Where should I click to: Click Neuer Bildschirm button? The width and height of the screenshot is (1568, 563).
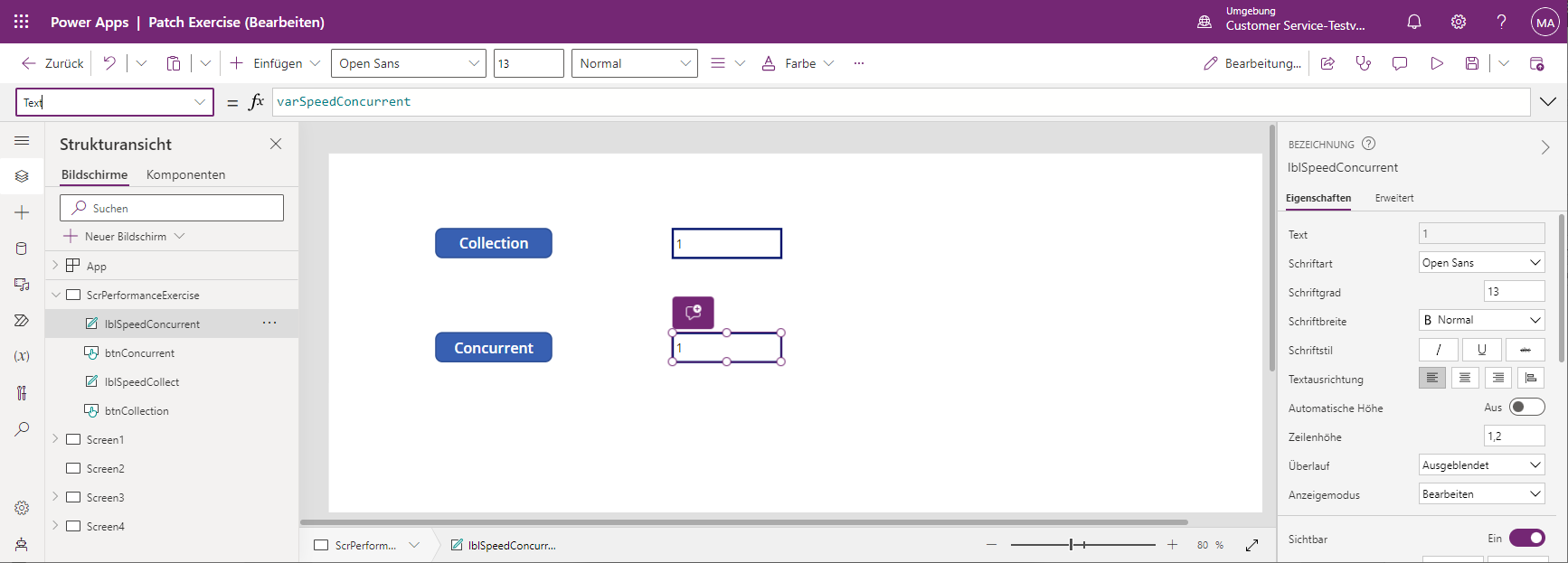[x=125, y=236]
